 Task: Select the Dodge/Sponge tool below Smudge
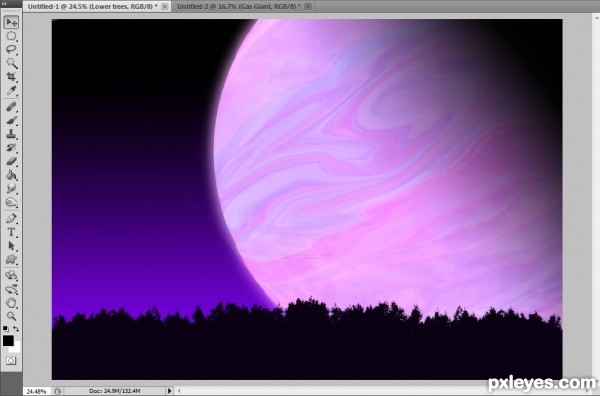11,202
